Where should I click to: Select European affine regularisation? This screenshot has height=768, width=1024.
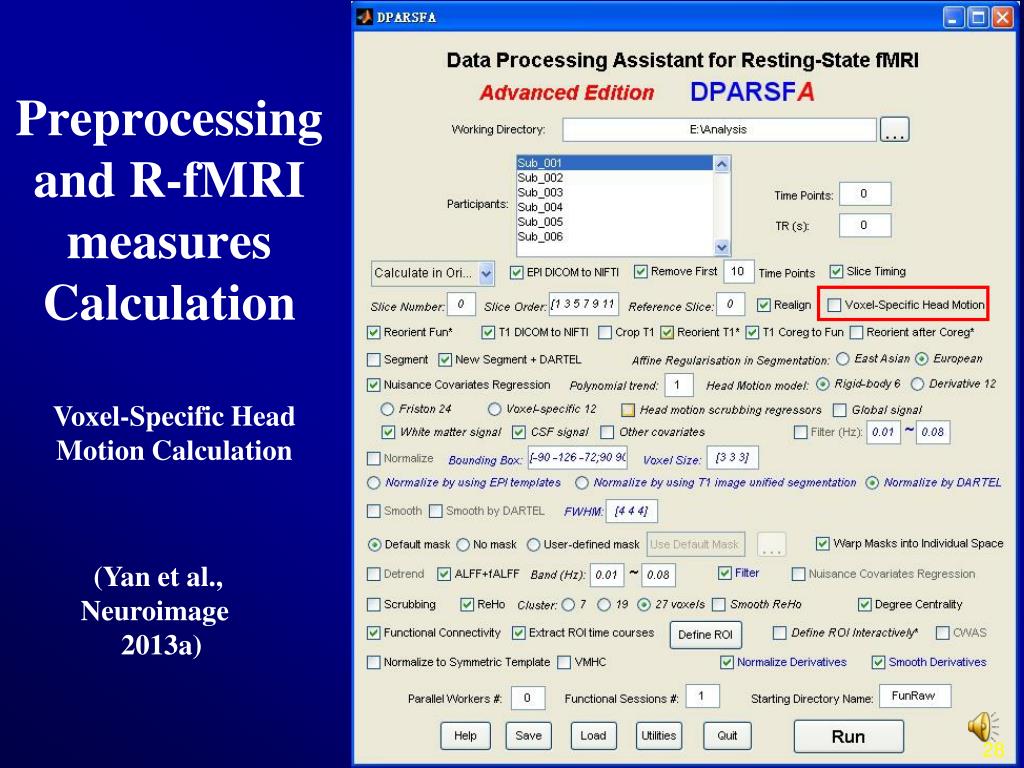point(921,359)
